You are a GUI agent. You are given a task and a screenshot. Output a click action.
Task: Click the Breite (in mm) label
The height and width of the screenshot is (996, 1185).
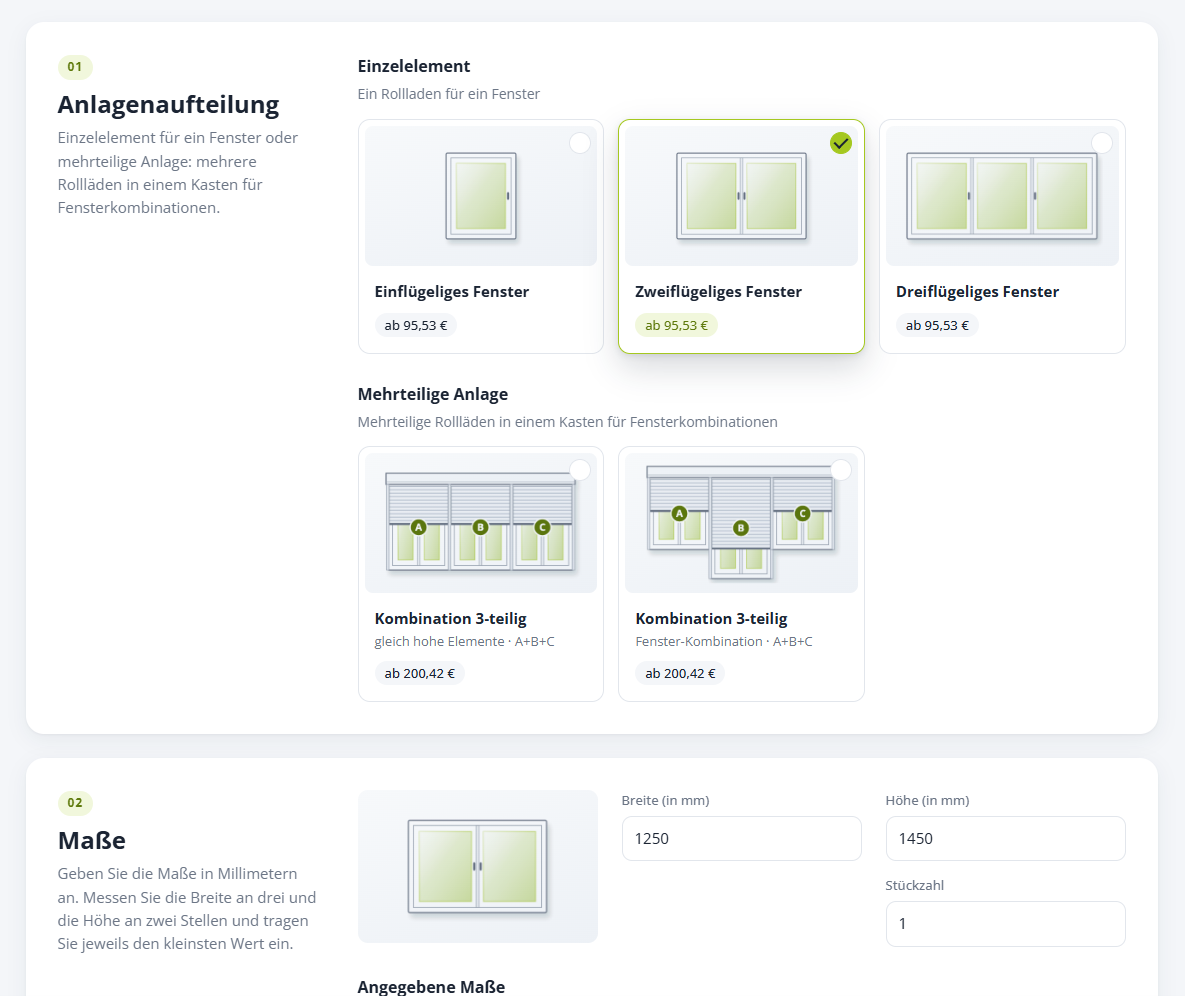click(665, 800)
